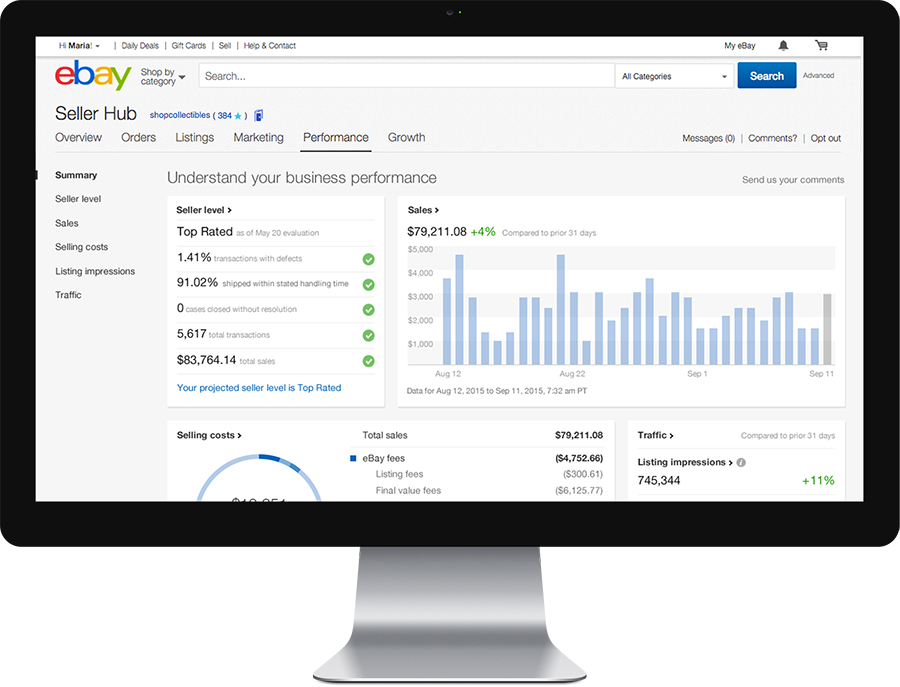Click the info icon beside Listing impressions
The image size is (900, 687).
pos(741,463)
